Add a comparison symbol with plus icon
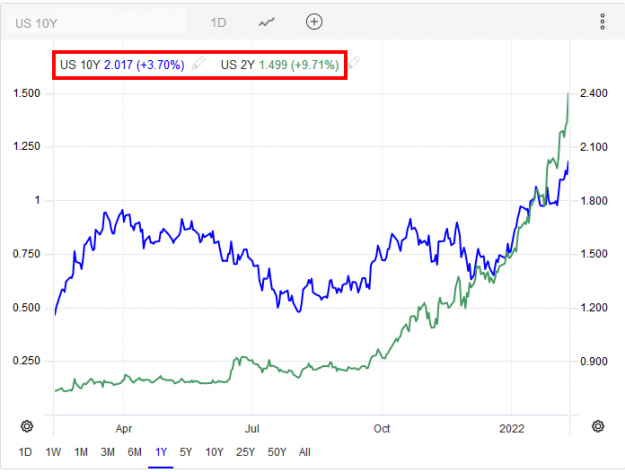The height and width of the screenshot is (472, 625). (x=314, y=22)
